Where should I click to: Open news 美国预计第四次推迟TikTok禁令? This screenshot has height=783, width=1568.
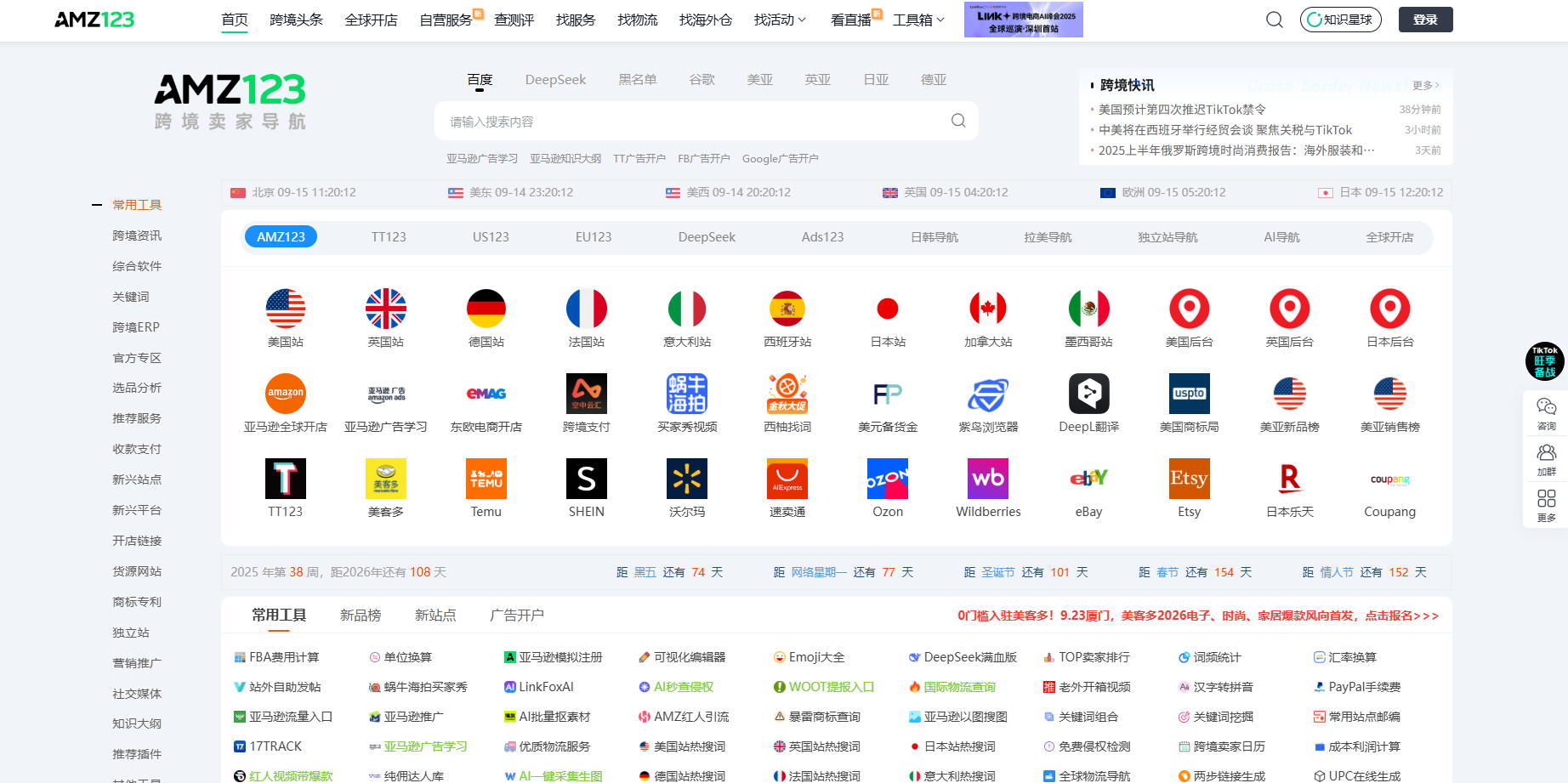pyautogui.click(x=1182, y=109)
